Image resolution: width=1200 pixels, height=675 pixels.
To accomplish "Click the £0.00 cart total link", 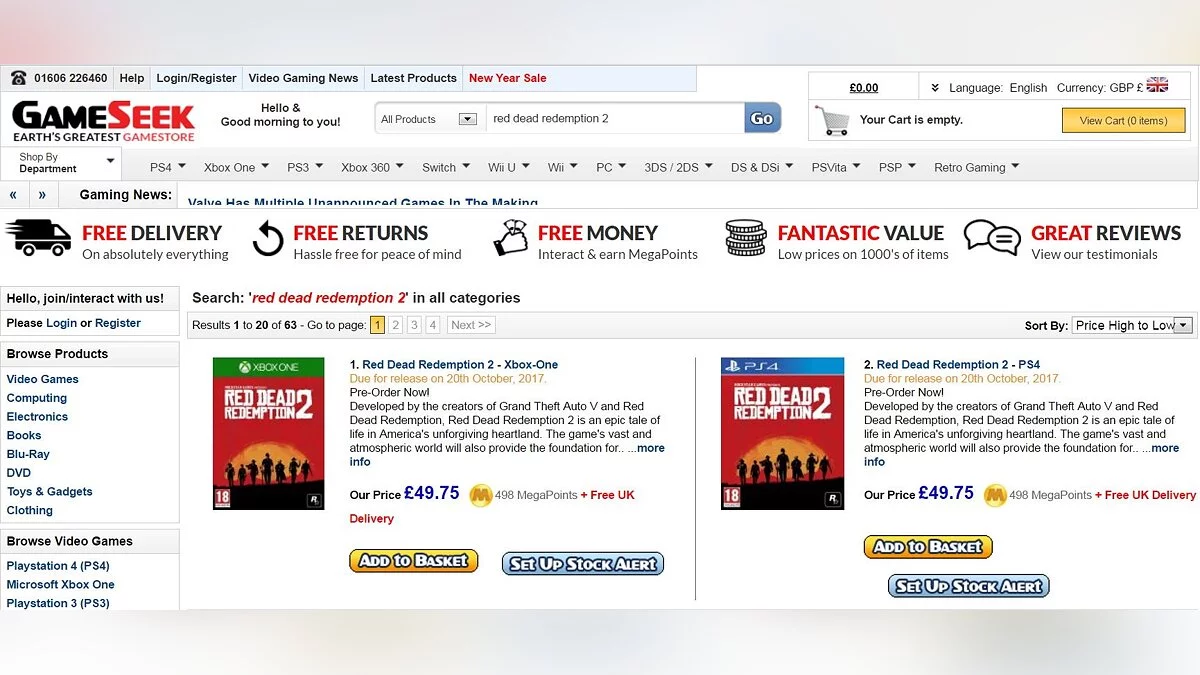I will pos(864,88).
